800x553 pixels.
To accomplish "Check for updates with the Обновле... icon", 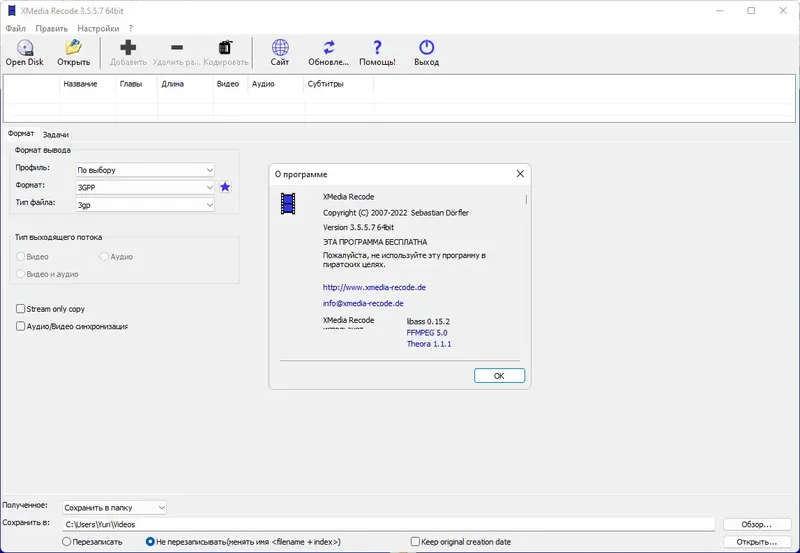I will click(329, 47).
